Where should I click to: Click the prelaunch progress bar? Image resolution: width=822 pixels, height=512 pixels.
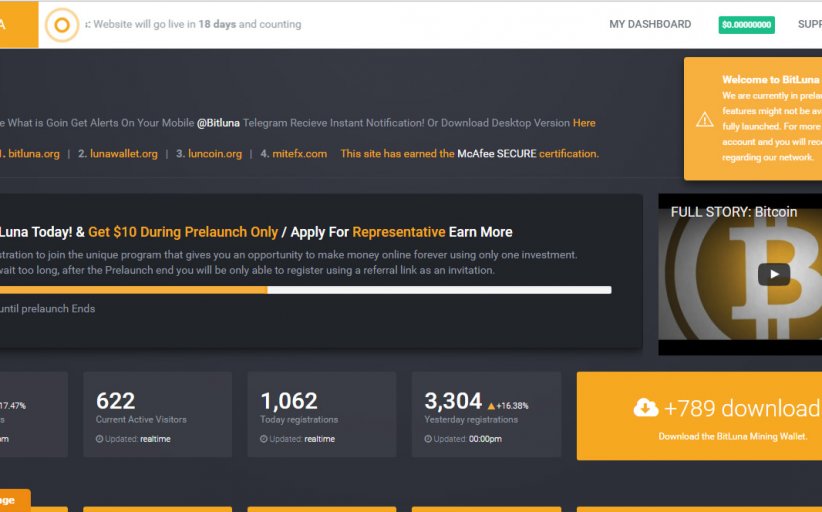pos(305,290)
